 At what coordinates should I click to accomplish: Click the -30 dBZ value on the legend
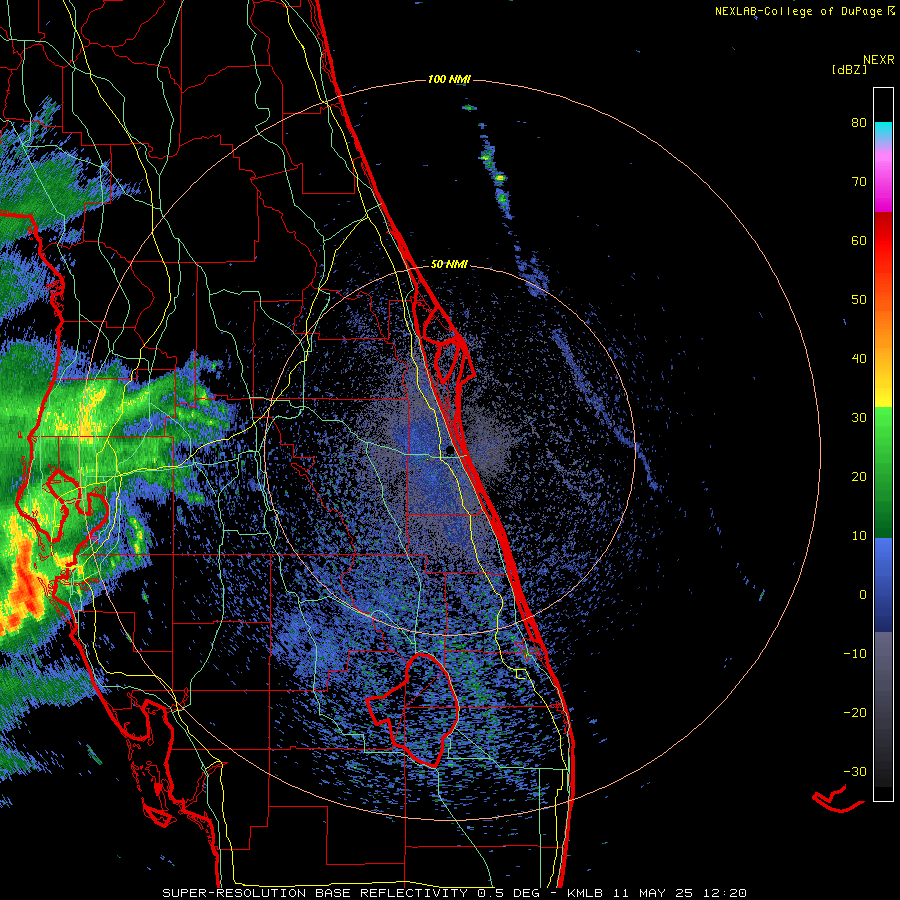(x=855, y=771)
